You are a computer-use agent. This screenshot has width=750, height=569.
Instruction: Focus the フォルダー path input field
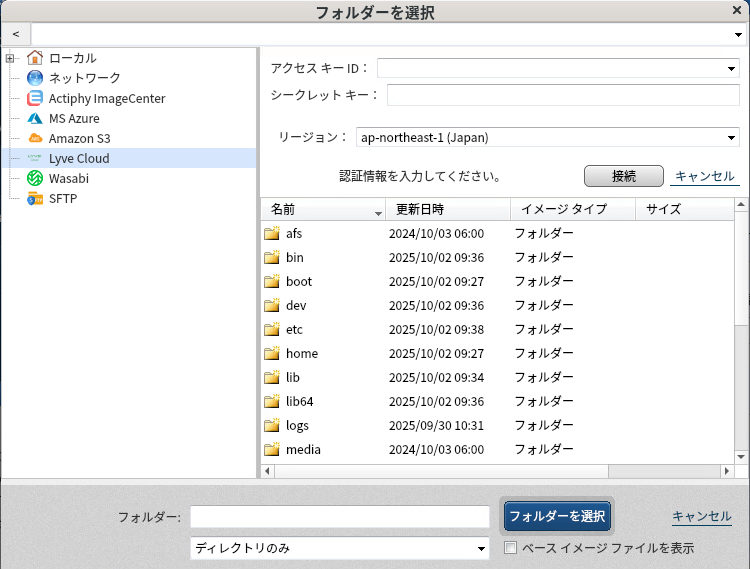point(340,517)
